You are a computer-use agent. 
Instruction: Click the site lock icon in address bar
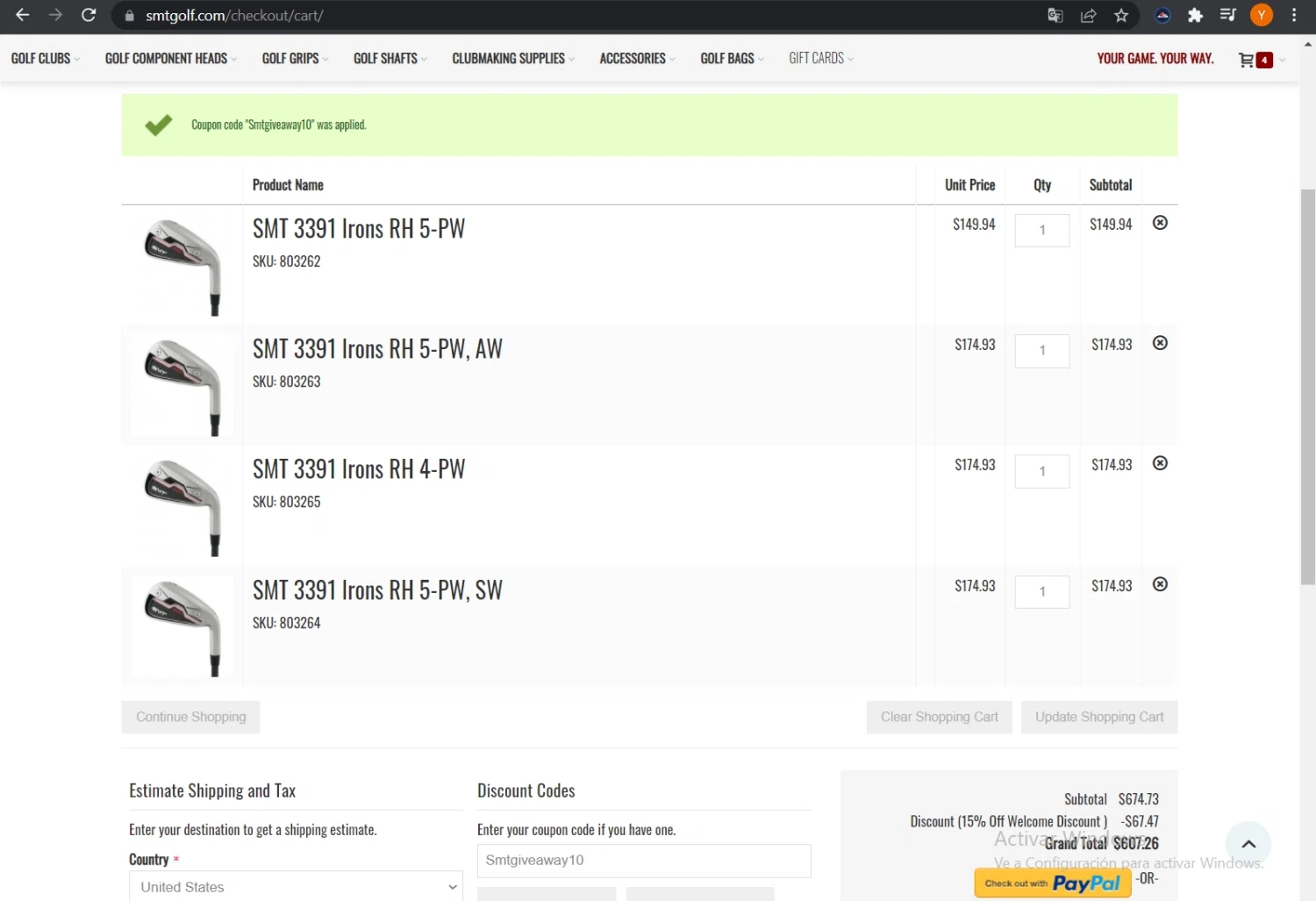click(130, 16)
